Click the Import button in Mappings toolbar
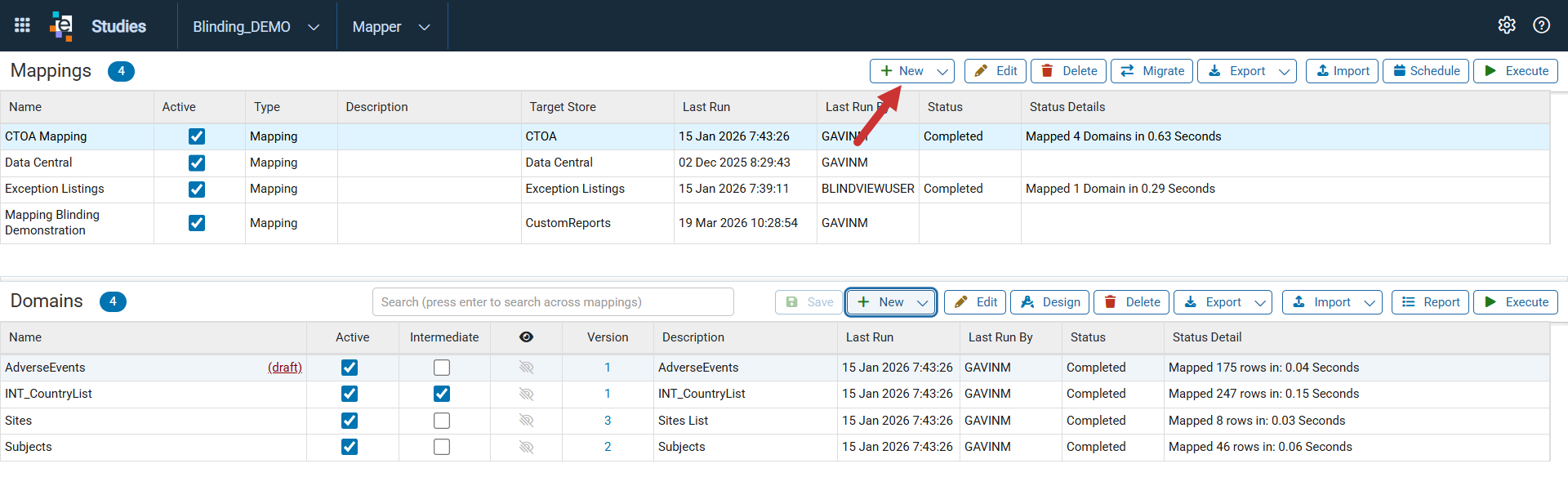The width and height of the screenshot is (1568, 495). coord(1343,71)
